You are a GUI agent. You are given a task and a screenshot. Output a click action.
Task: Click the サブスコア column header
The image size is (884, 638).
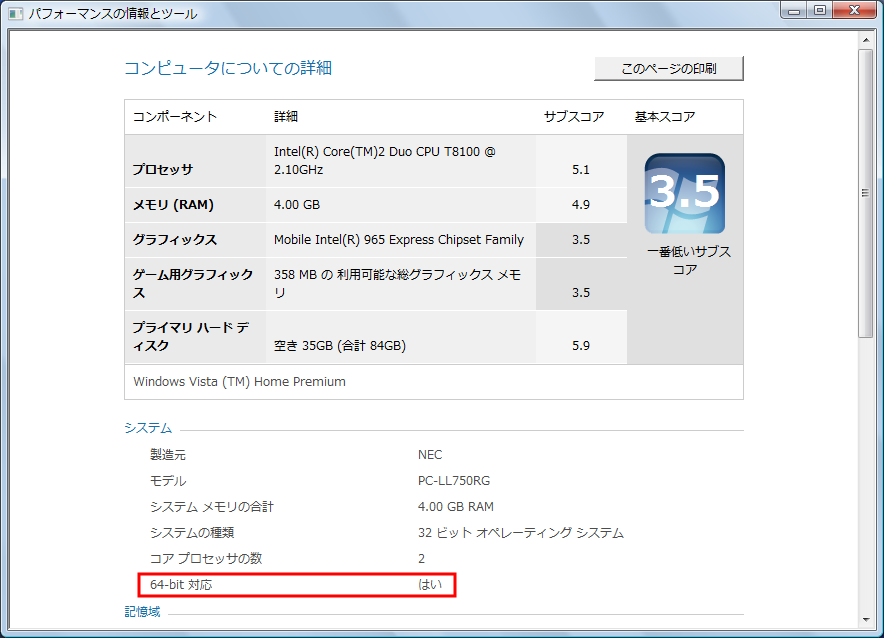pyautogui.click(x=574, y=117)
